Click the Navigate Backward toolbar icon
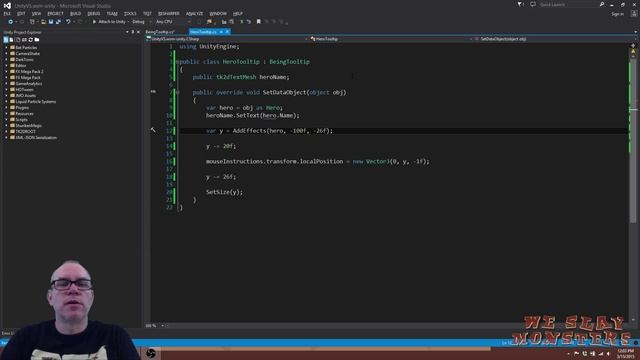Screen dimensions: 640x360 pyautogui.click(x=10, y=22)
